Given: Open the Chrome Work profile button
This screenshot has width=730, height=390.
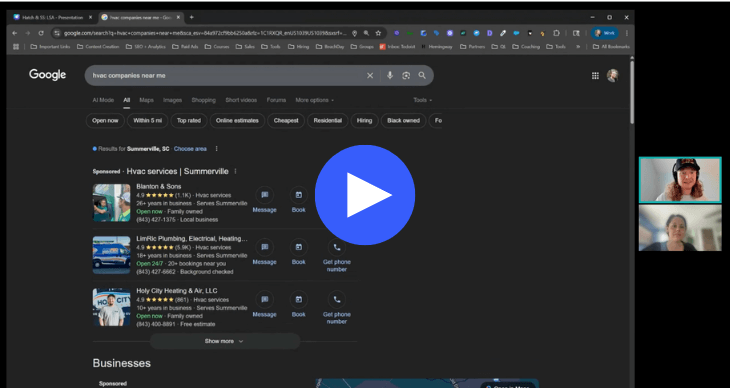Looking at the screenshot, I should (605, 33).
